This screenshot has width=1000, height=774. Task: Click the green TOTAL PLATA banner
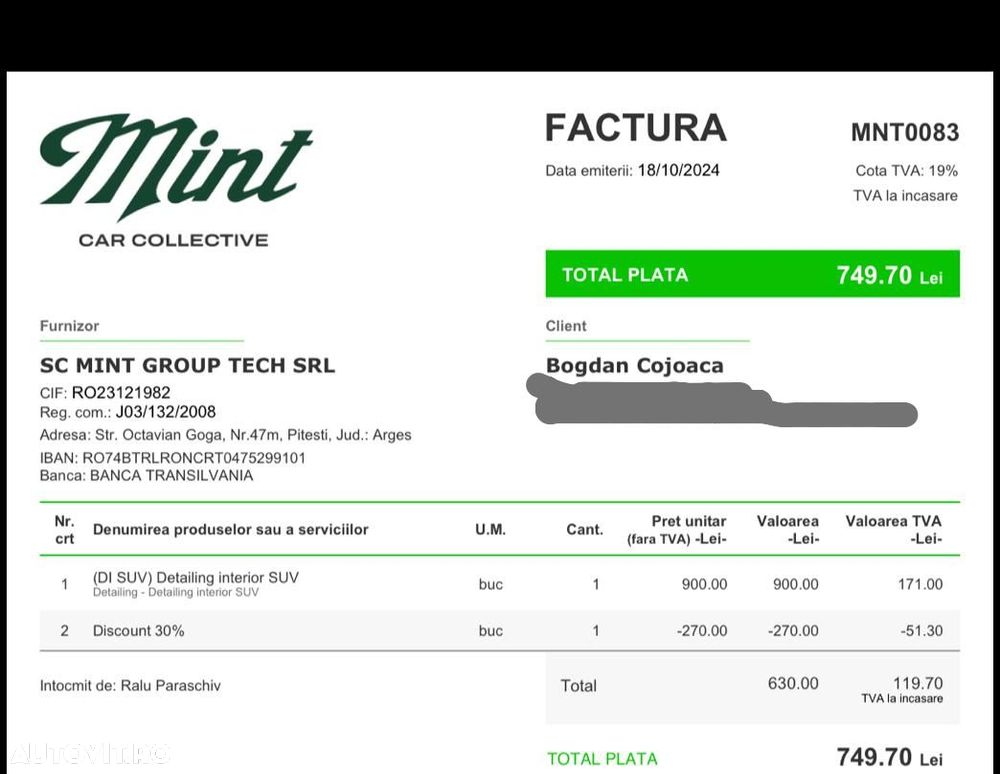tap(752, 274)
